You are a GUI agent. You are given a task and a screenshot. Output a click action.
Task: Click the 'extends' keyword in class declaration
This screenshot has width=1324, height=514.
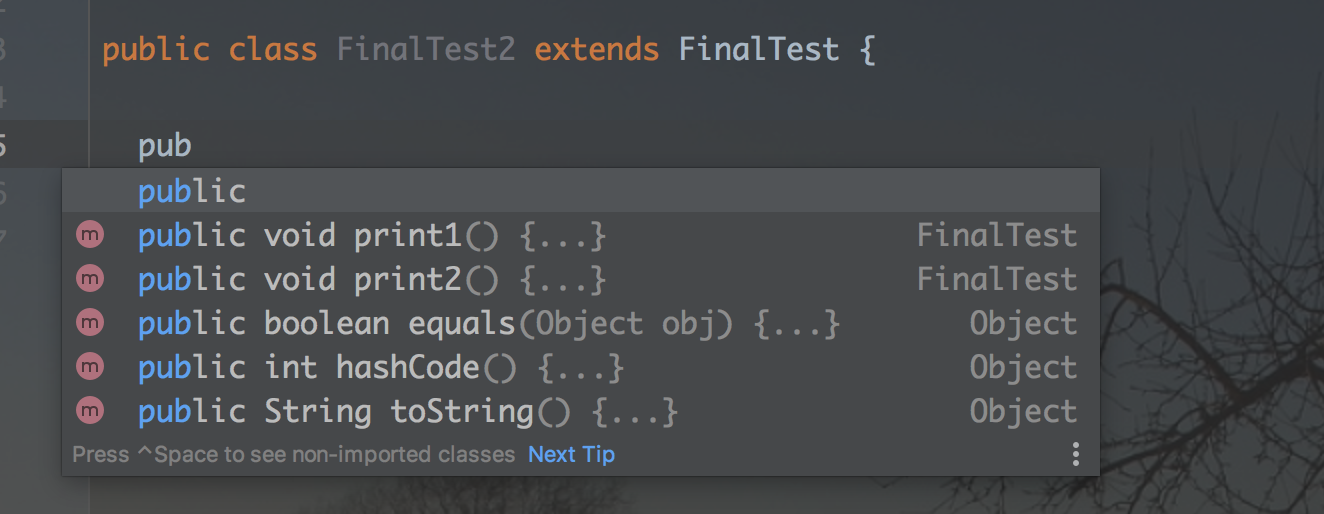[597, 49]
